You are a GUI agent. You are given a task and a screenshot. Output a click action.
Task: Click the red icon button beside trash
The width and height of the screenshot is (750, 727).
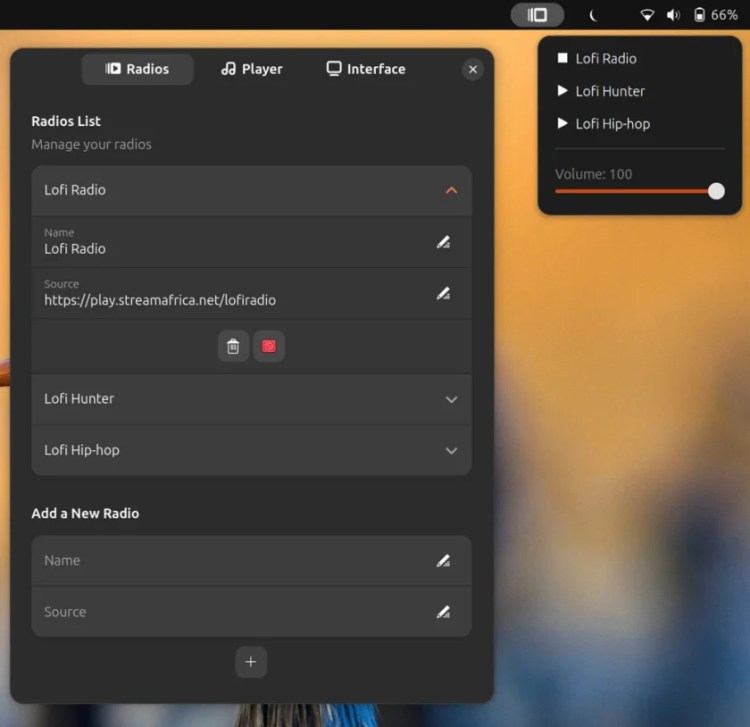tap(268, 346)
